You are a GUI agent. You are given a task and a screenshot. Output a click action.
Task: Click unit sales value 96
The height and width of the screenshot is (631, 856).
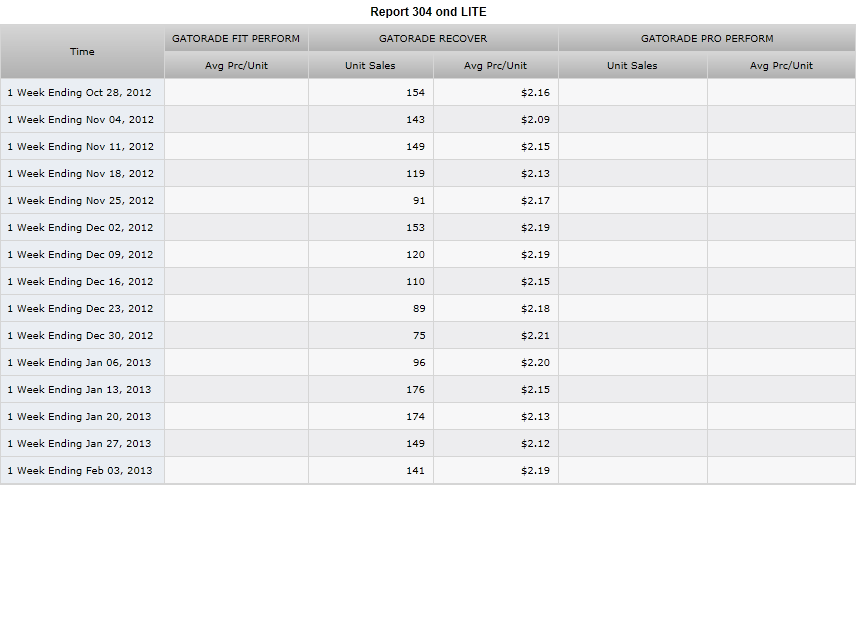tap(419, 362)
